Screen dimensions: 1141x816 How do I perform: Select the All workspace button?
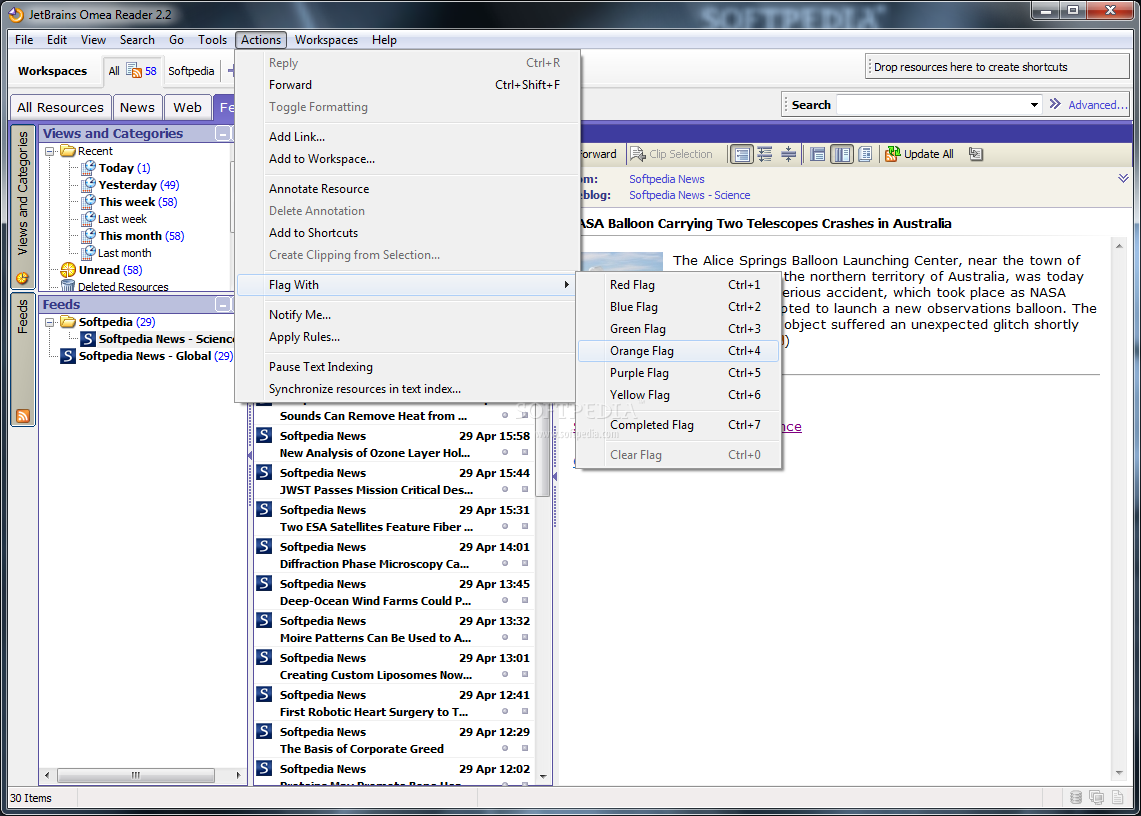click(x=132, y=71)
